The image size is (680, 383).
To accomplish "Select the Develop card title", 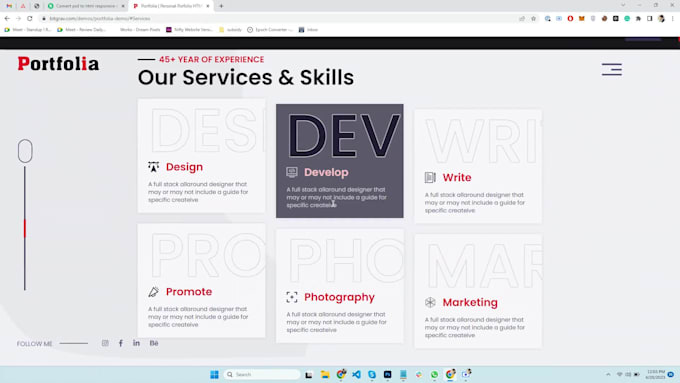I will coord(326,172).
